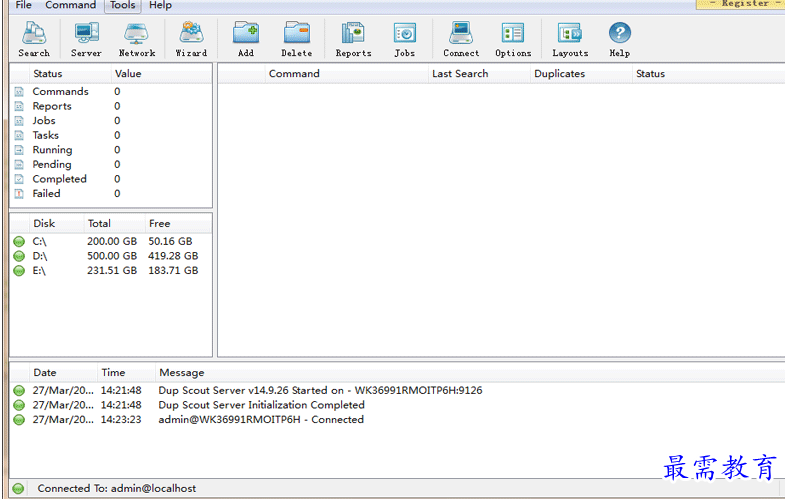Click the Delete command icon
The height and width of the screenshot is (499, 785).
click(x=297, y=39)
